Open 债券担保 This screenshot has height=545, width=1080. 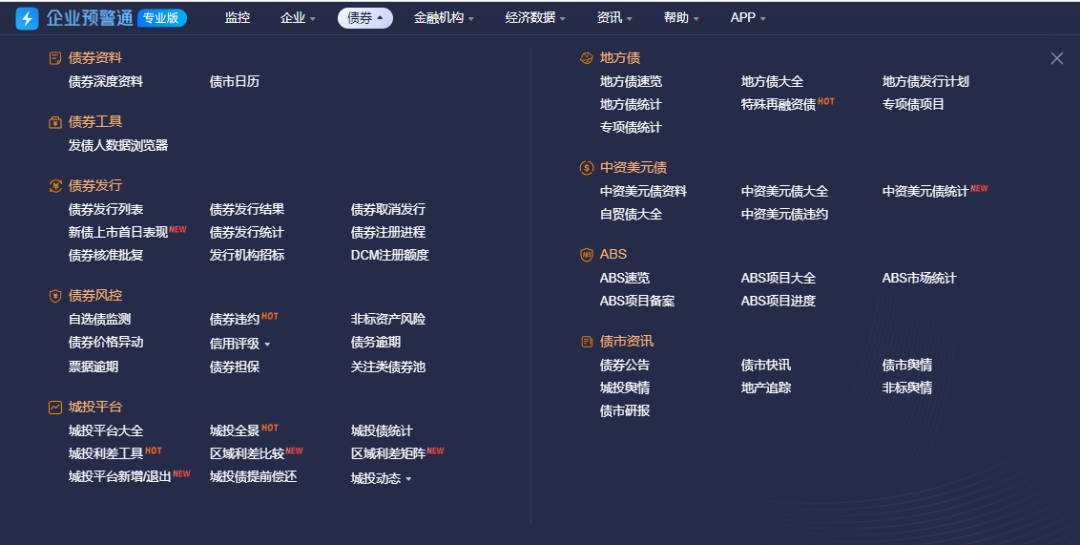[x=235, y=367]
